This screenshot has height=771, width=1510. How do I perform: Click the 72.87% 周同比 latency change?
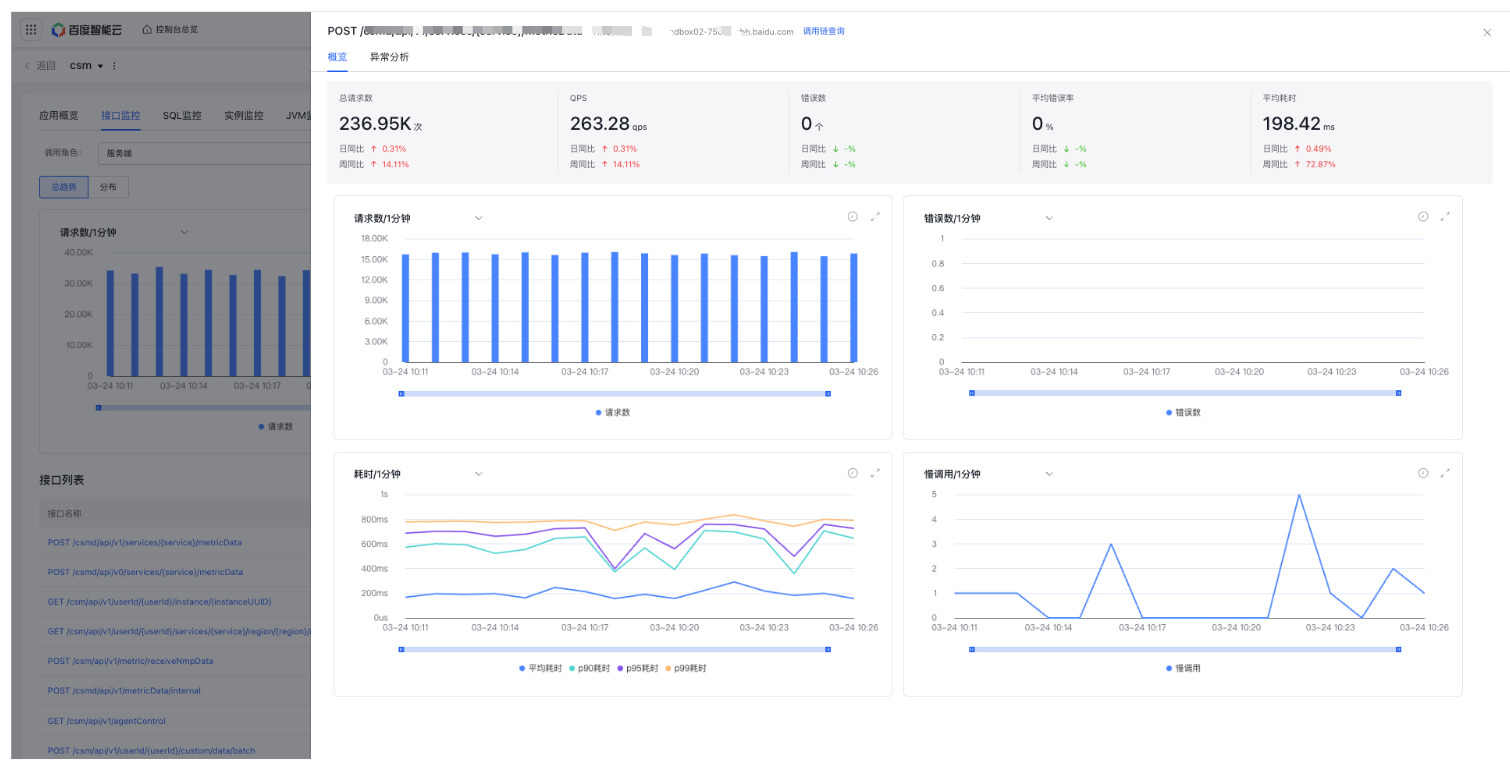(1318, 164)
